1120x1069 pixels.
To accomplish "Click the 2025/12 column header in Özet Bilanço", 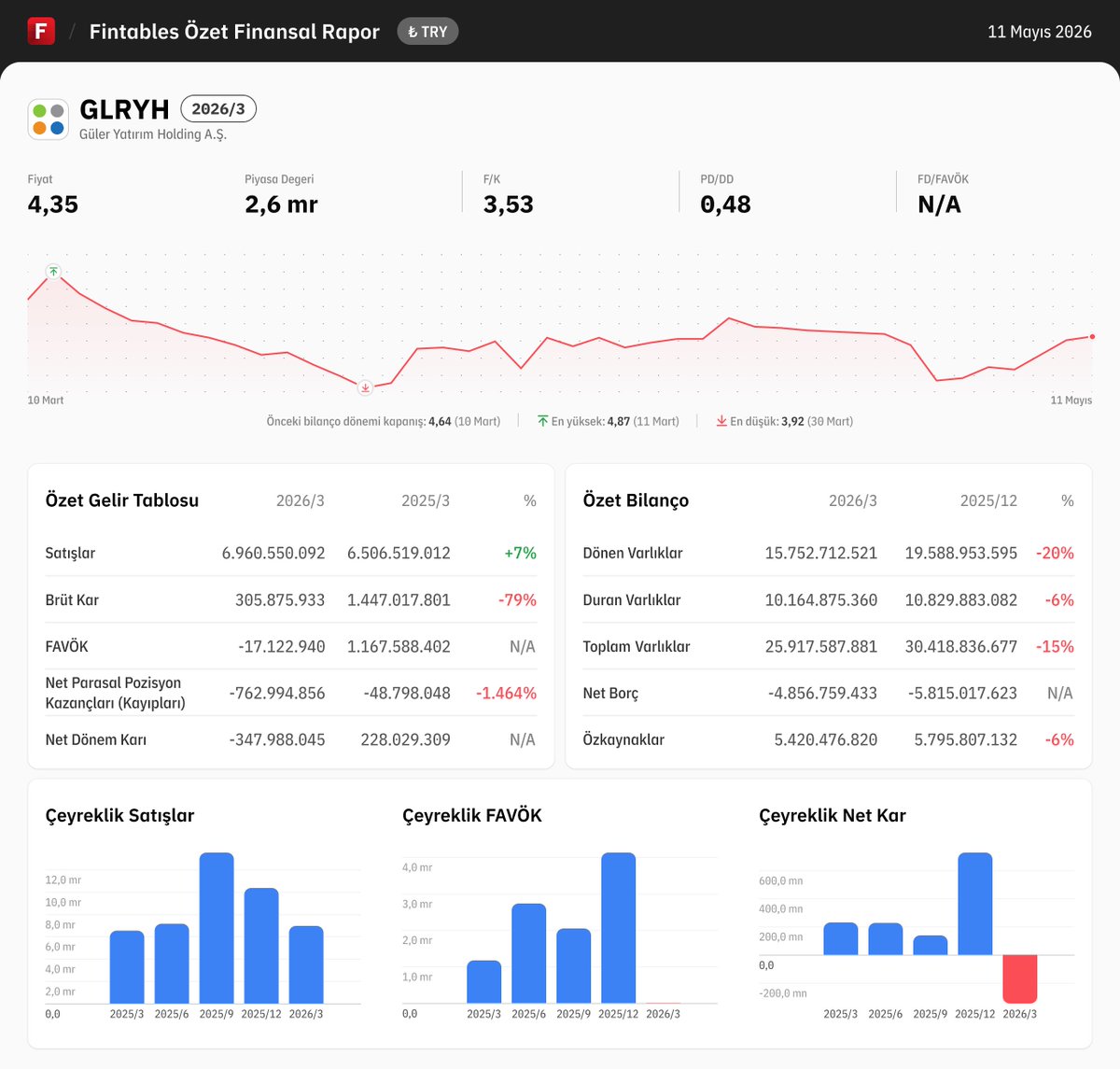I will [x=988, y=500].
